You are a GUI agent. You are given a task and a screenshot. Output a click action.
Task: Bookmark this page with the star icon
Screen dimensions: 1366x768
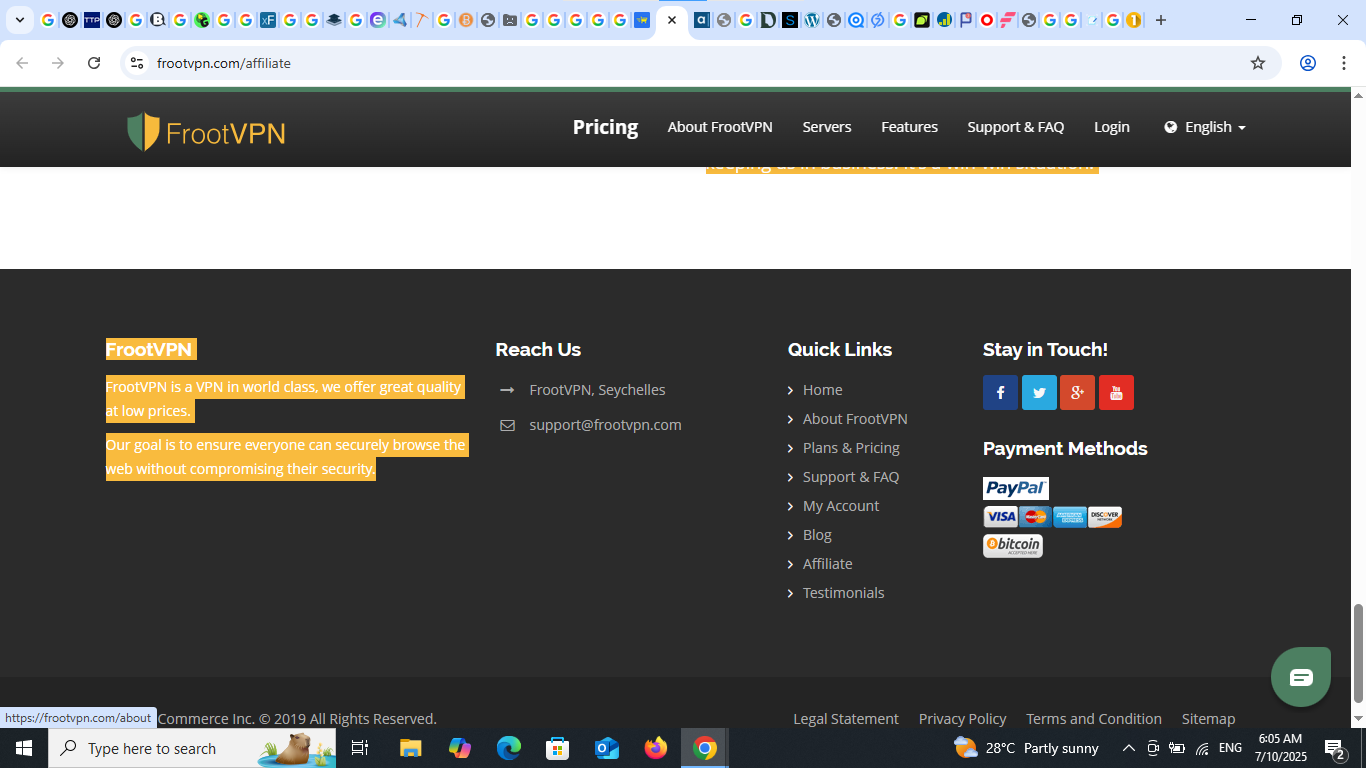(x=1258, y=63)
